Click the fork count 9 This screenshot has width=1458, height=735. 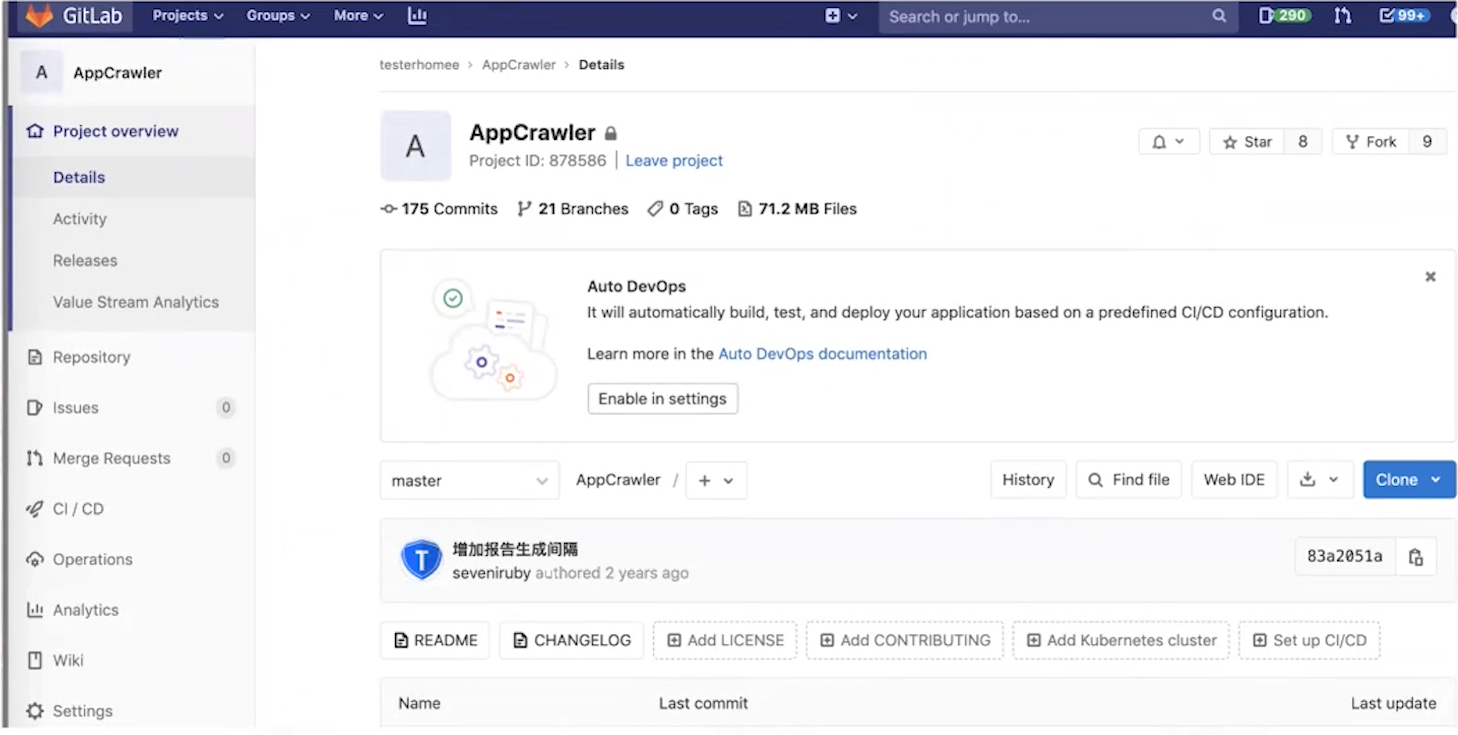[x=1427, y=142]
